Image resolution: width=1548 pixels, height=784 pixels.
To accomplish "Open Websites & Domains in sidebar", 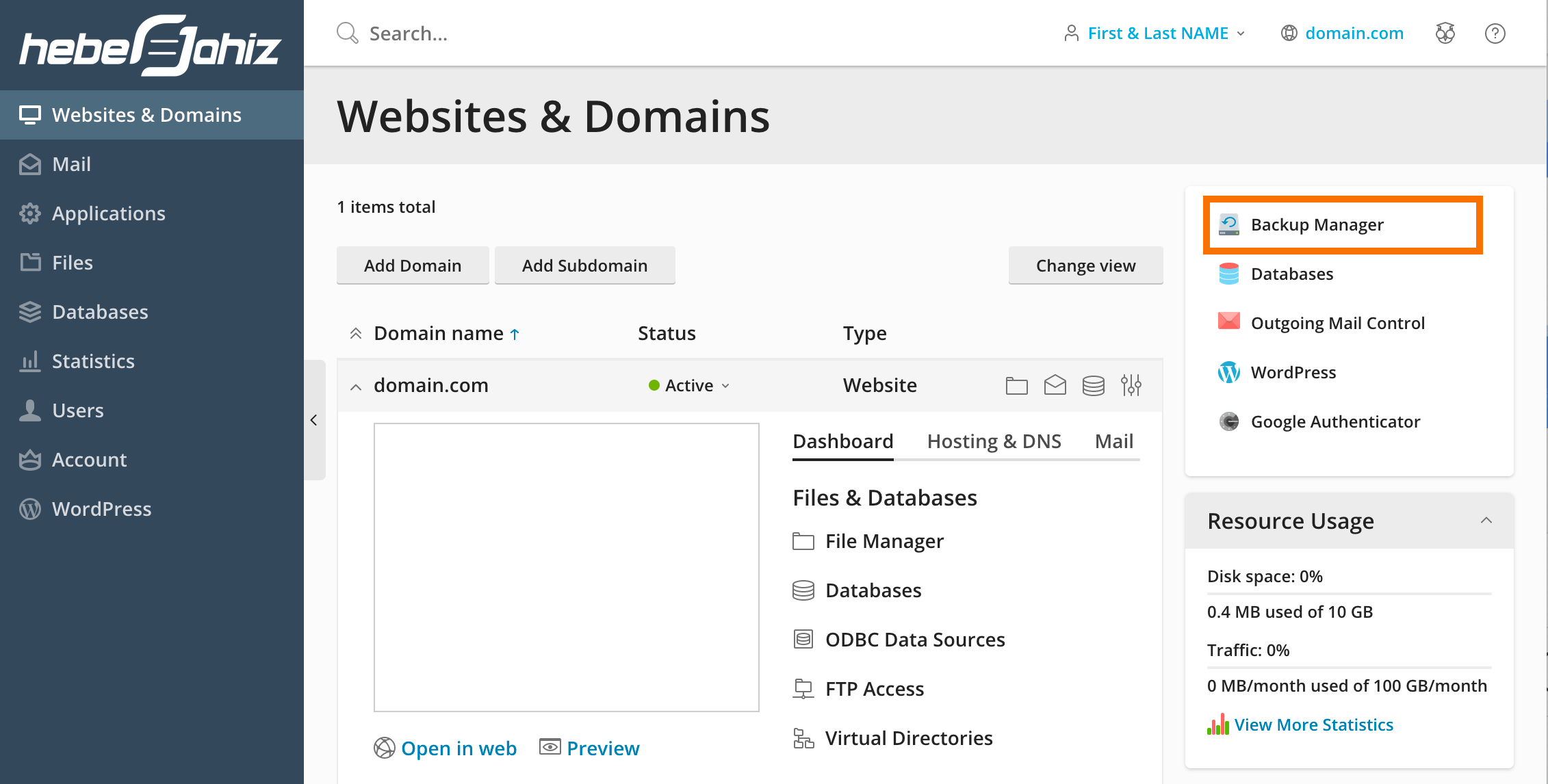I will pos(152,115).
